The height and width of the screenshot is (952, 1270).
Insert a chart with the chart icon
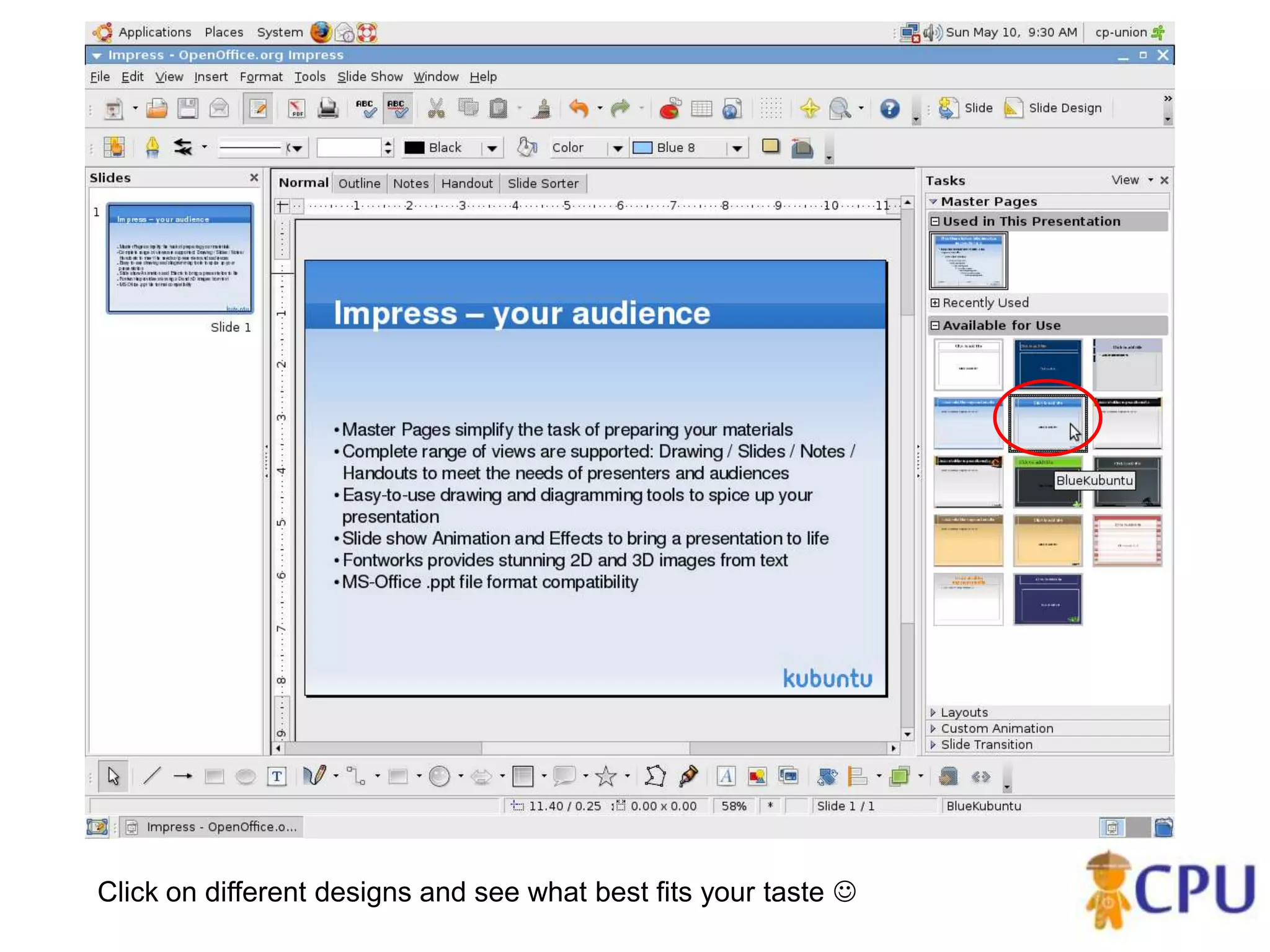coord(670,108)
